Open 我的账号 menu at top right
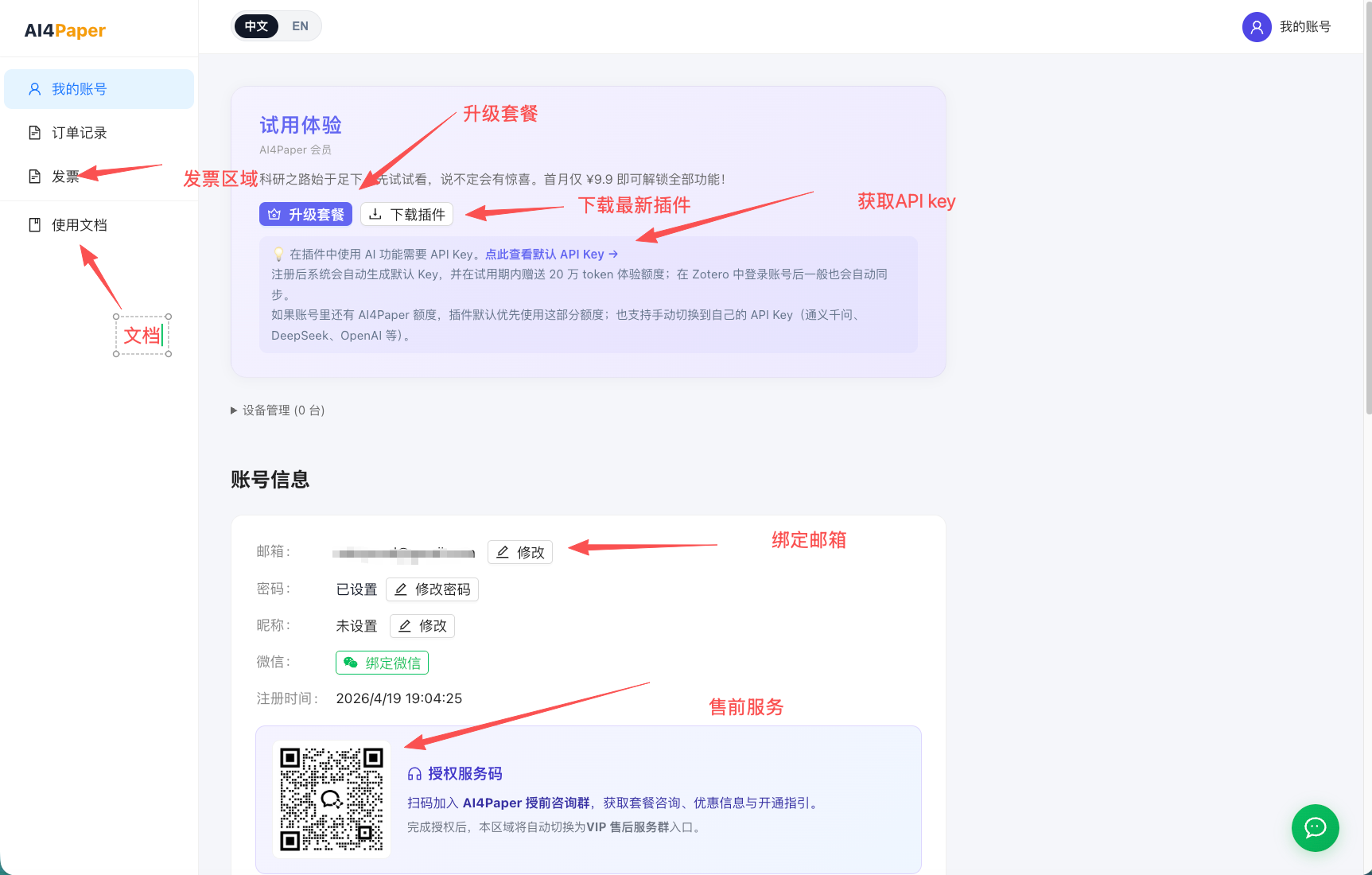This screenshot has width=1372, height=875. [x=1288, y=27]
